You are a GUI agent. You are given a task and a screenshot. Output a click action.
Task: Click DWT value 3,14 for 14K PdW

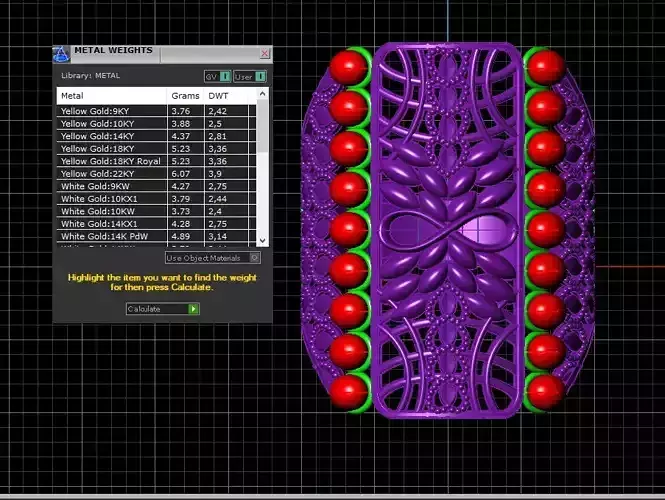(218, 236)
